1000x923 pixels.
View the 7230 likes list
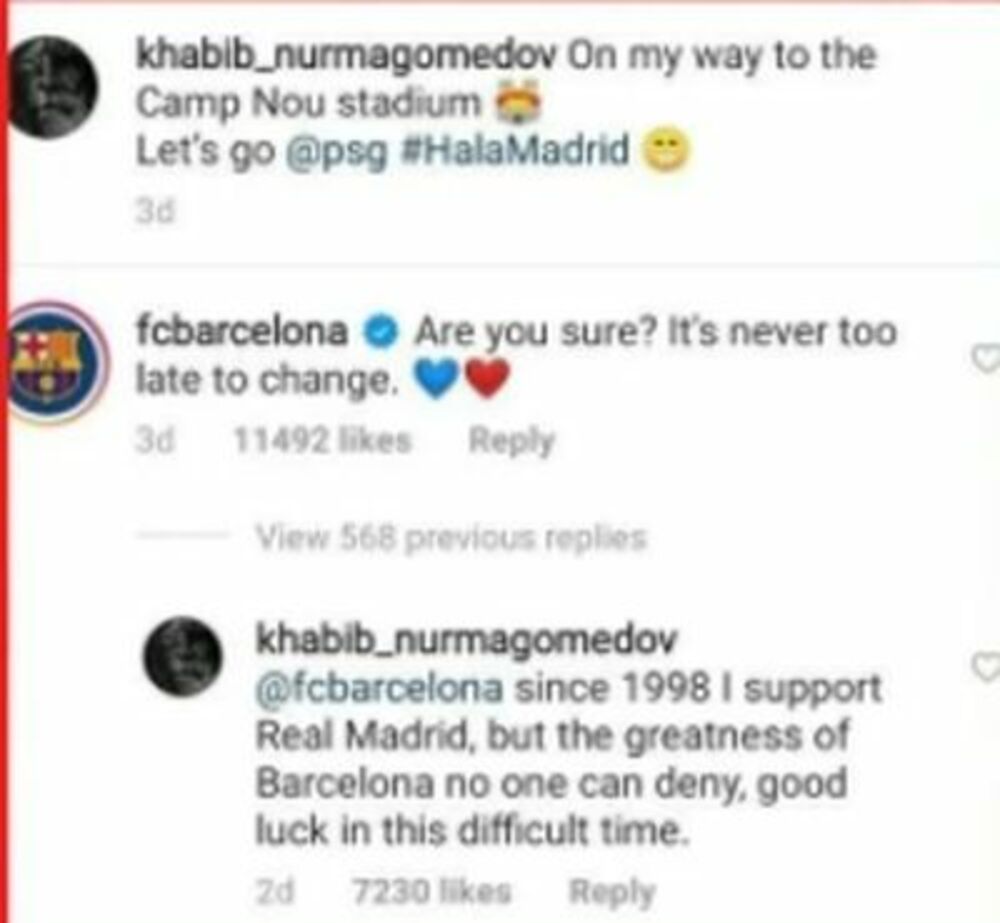[x=432, y=891]
